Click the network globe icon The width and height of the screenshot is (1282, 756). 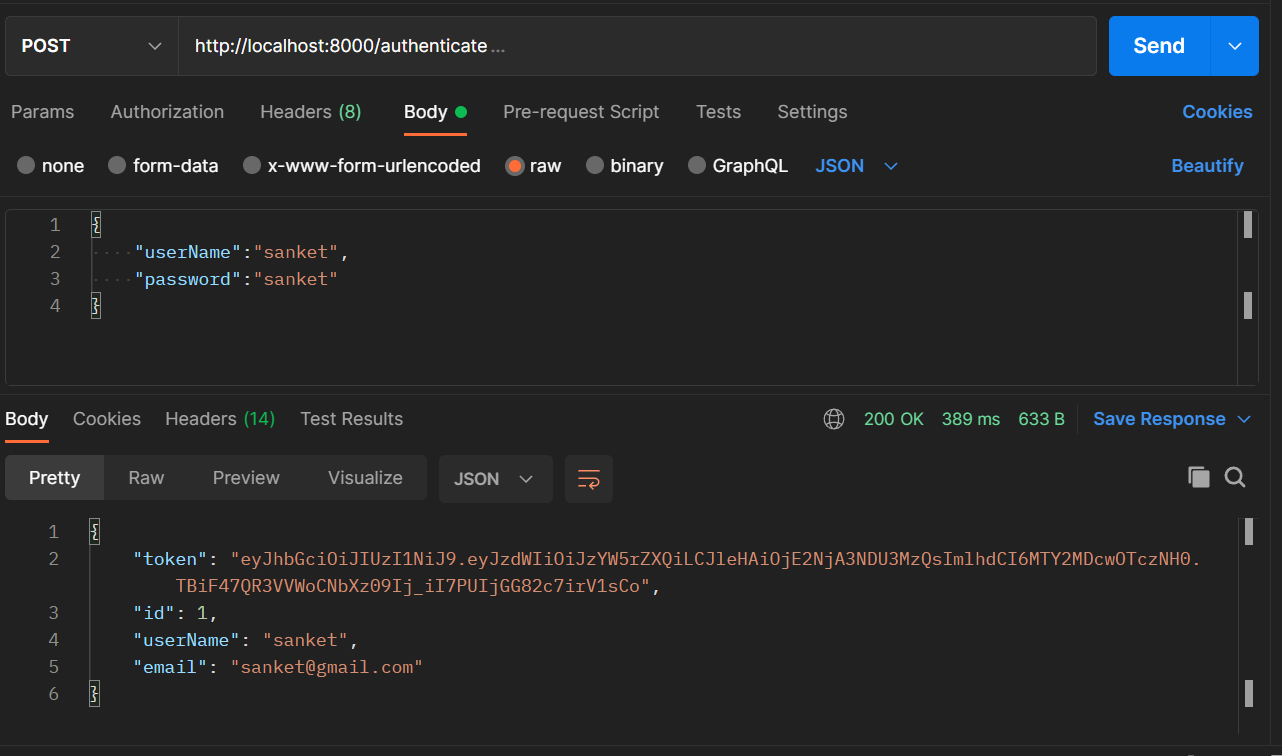(x=834, y=419)
